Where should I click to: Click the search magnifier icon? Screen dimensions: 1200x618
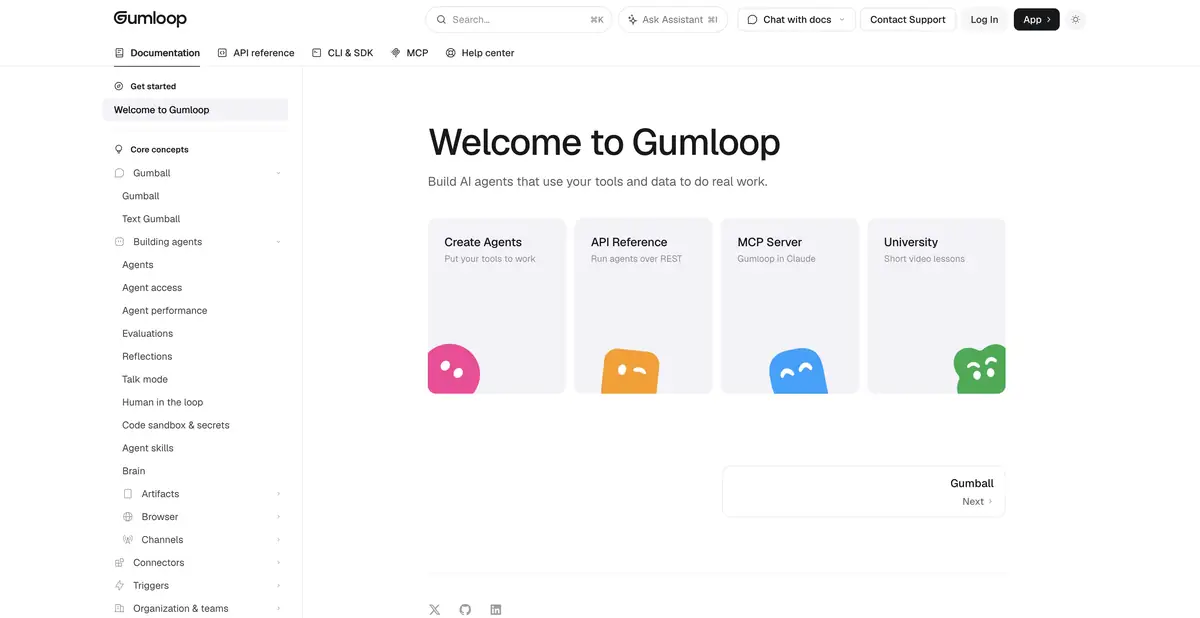click(x=441, y=19)
